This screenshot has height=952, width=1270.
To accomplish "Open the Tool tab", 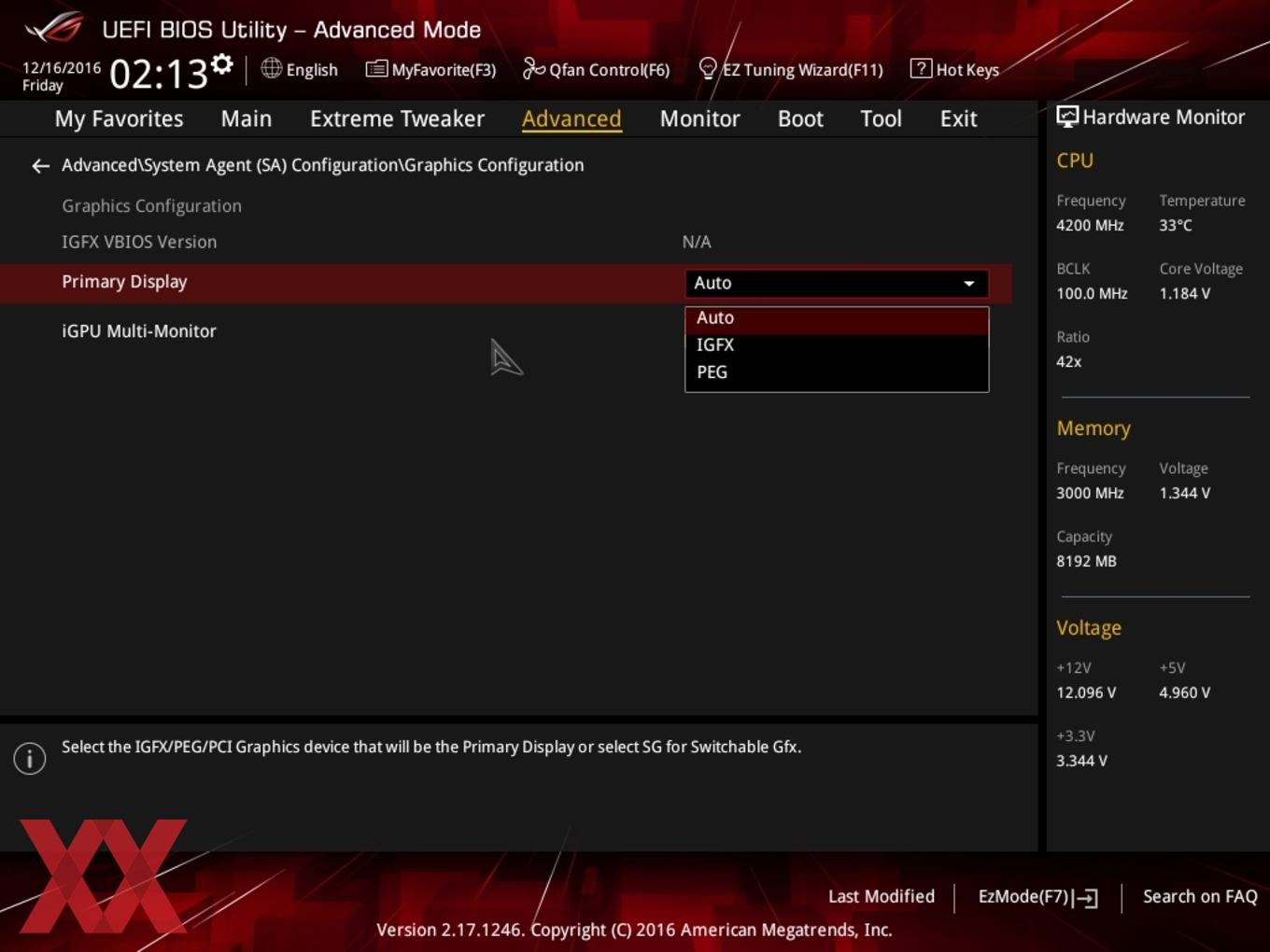I will click(881, 119).
